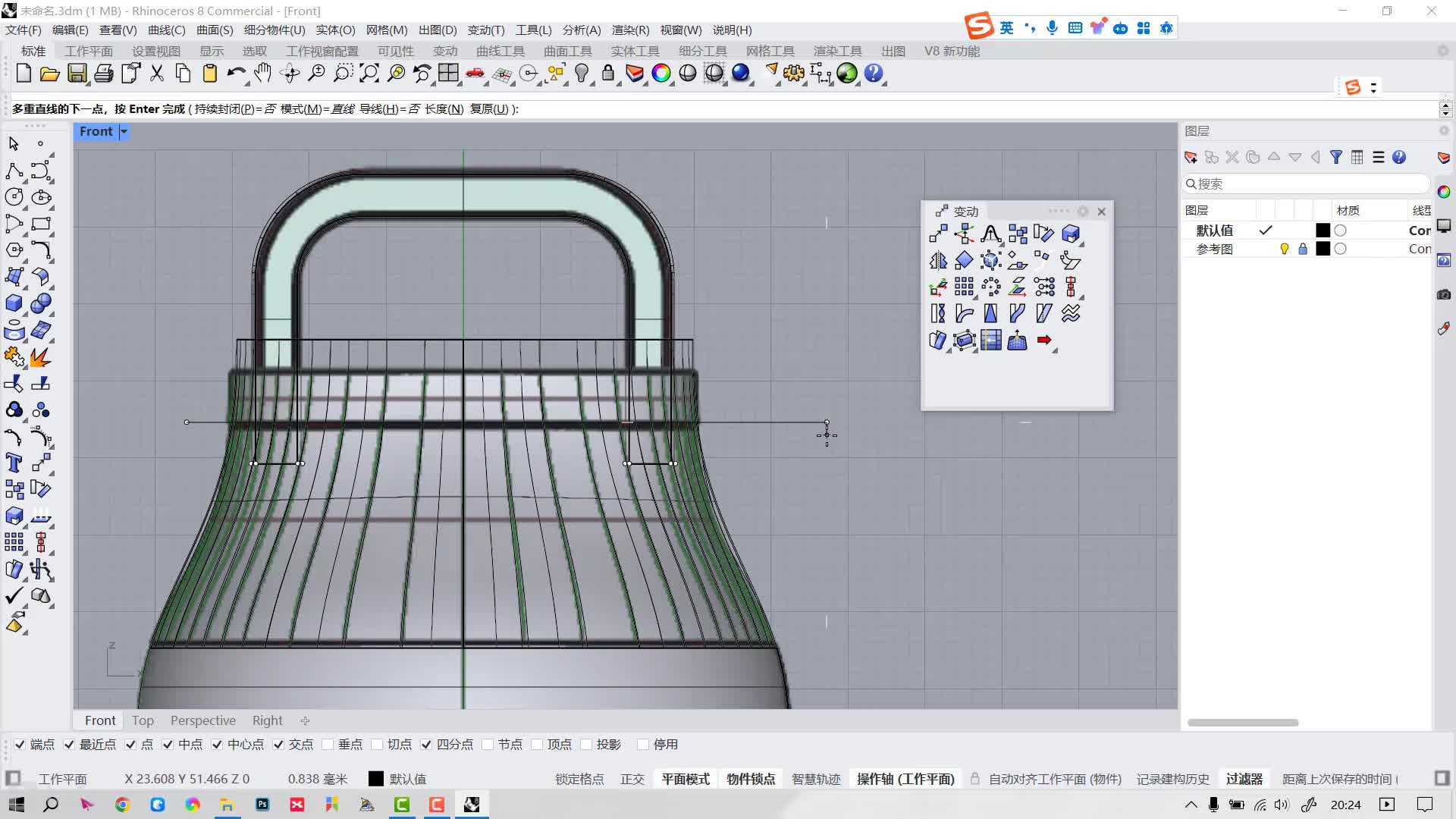Switch to Perspective viewport tab

coord(204,720)
